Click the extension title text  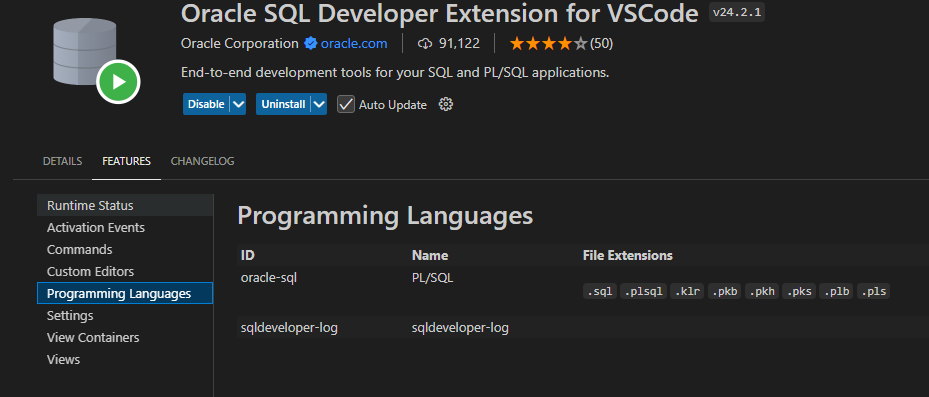(440, 13)
